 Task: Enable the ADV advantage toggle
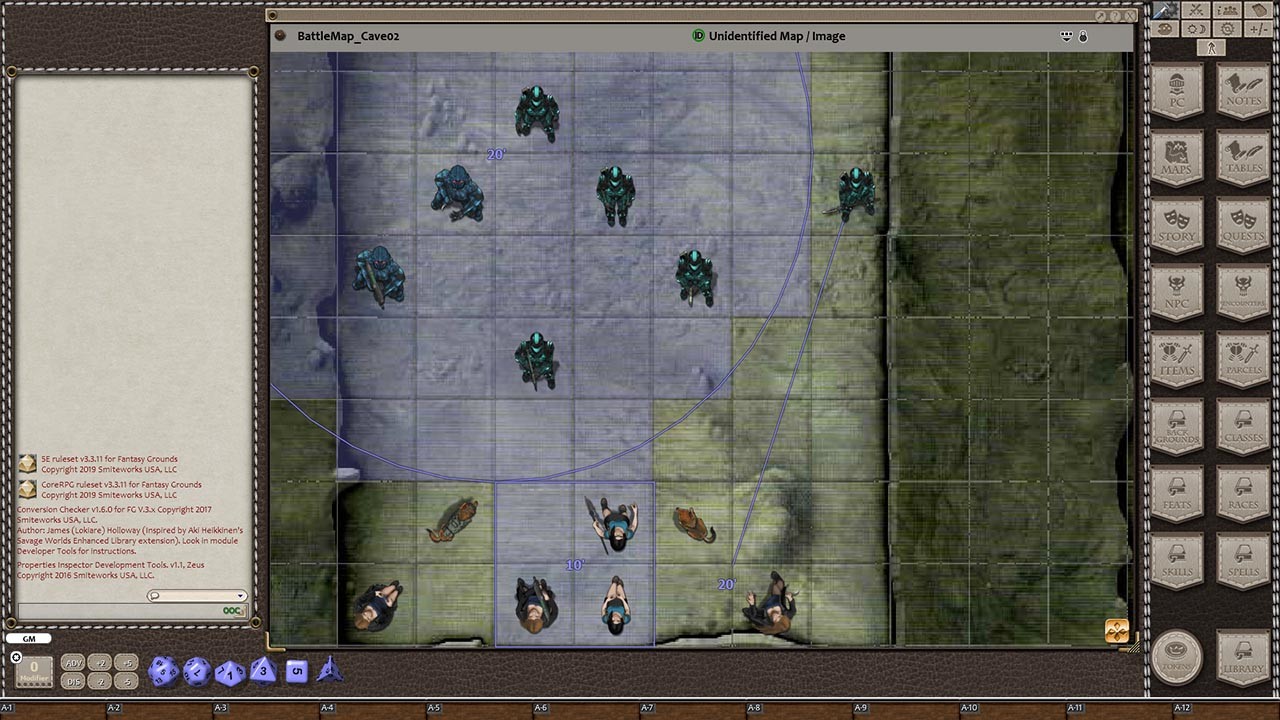pos(72,663)
